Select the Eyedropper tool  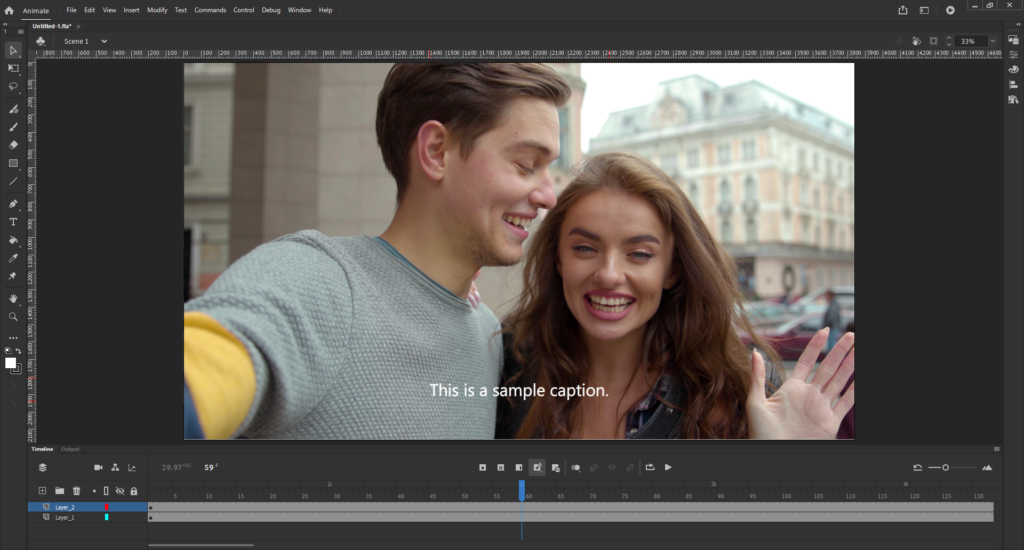coord(13,258)
